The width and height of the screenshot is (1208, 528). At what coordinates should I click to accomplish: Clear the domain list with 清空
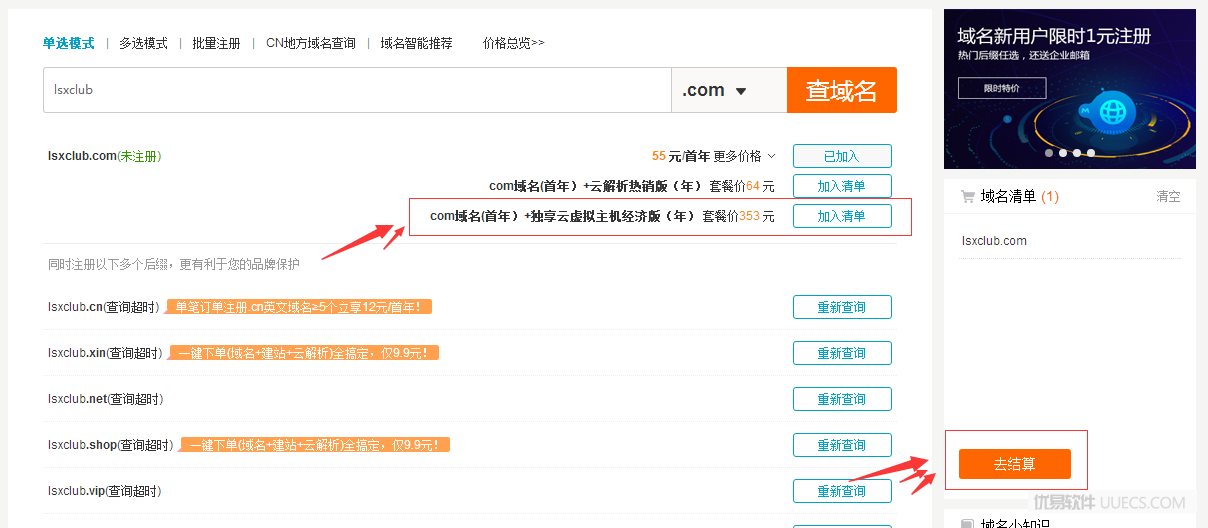pos(1168,196)
